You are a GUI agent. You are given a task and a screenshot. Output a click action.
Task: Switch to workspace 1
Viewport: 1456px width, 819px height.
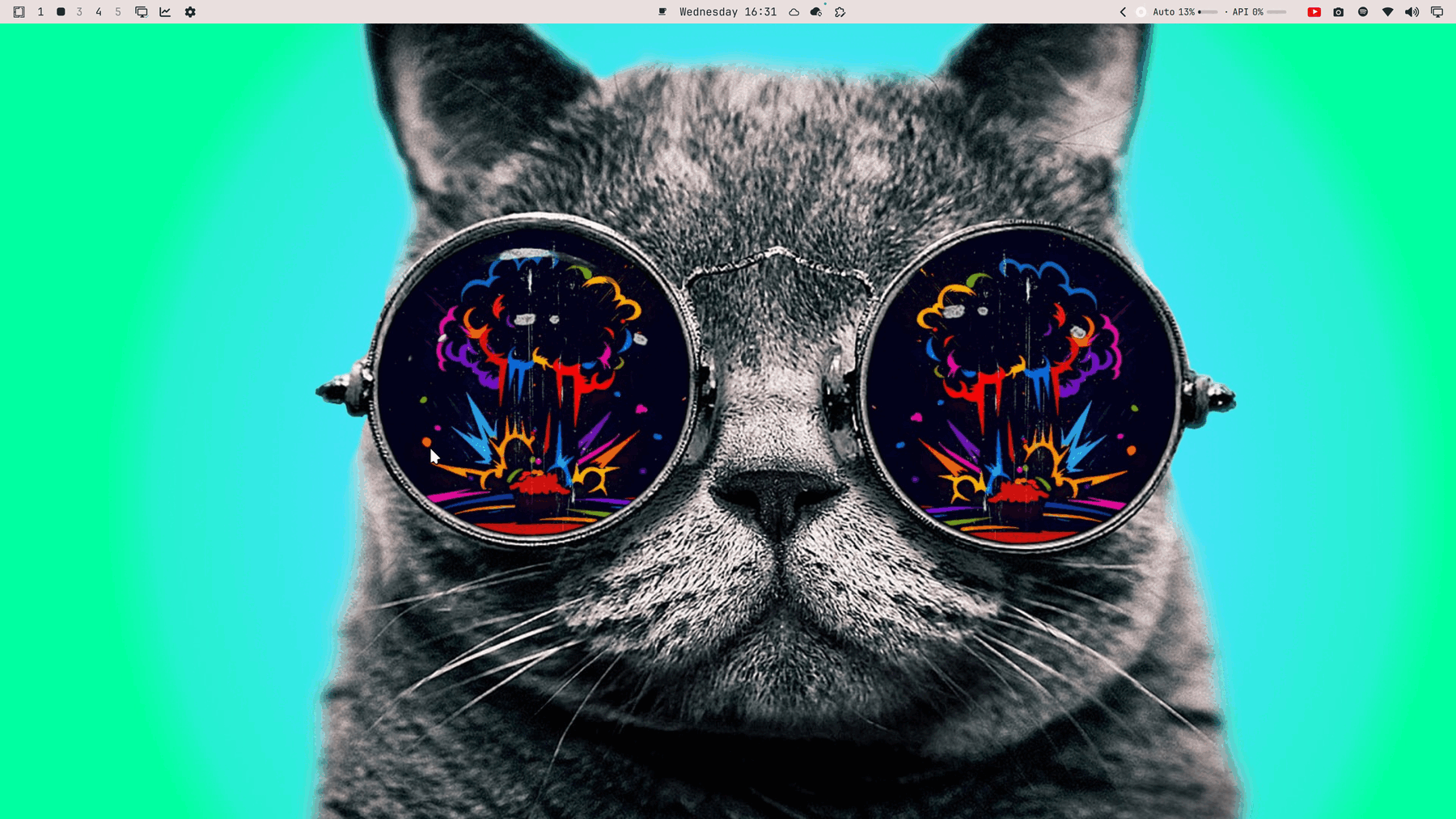click(x=40, y=12)
